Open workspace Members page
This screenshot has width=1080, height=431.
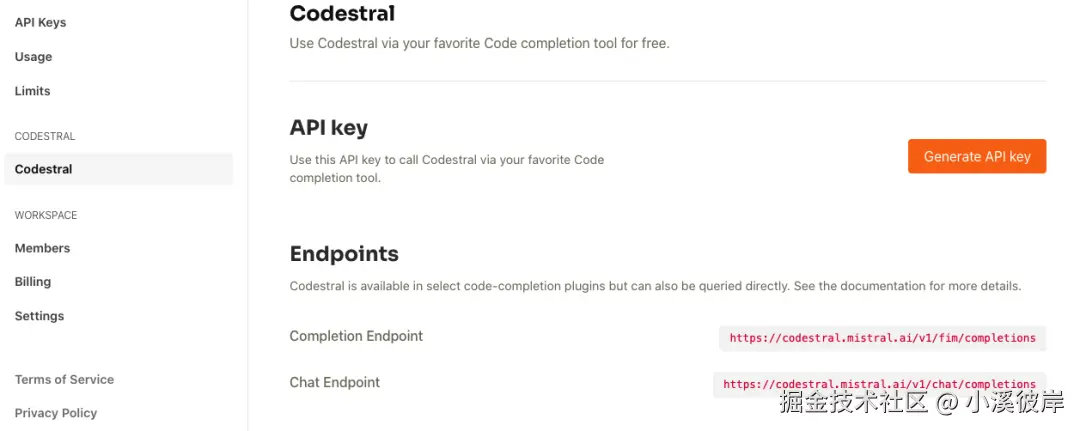click(x=42, y=248)
